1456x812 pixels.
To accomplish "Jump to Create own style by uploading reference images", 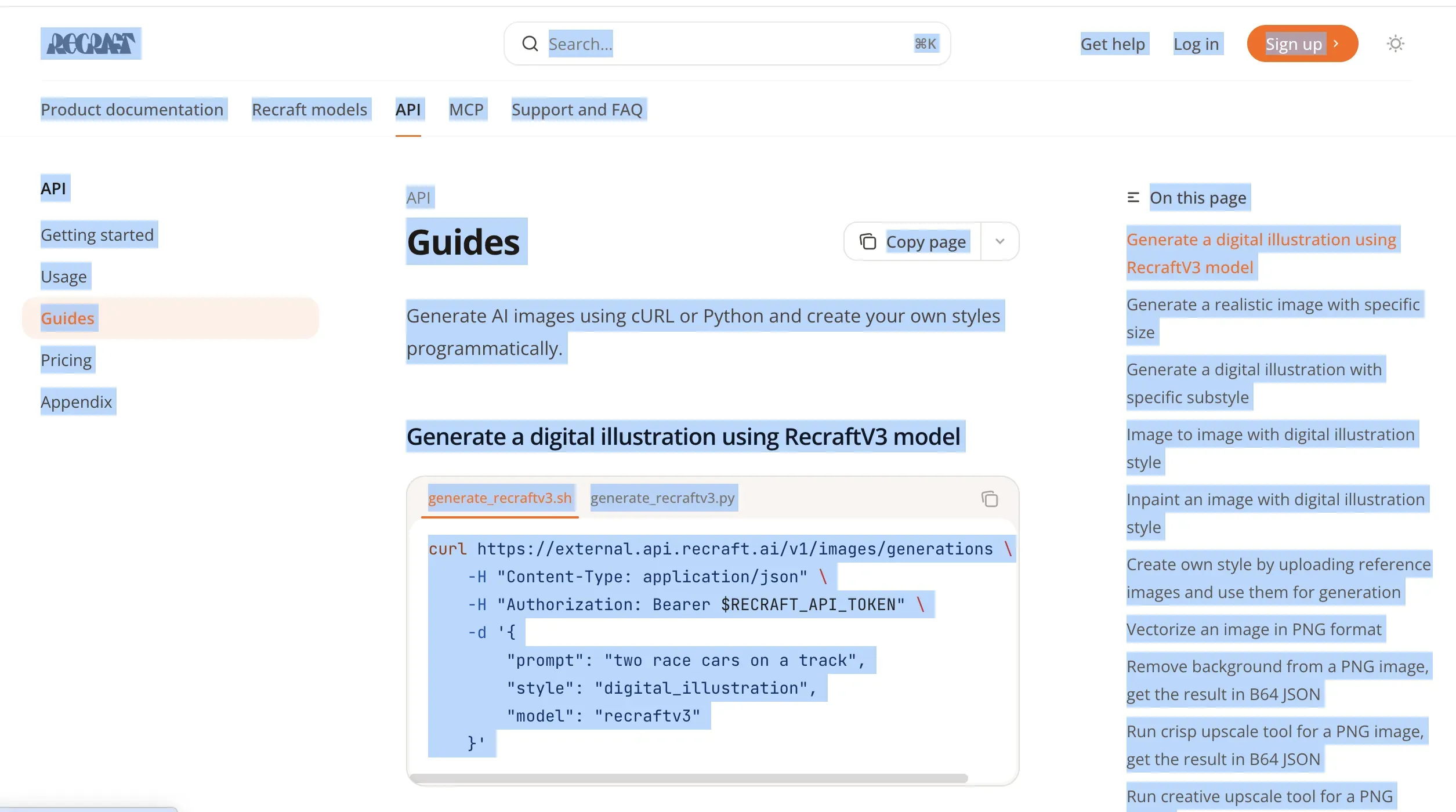I will (1278, 578).
